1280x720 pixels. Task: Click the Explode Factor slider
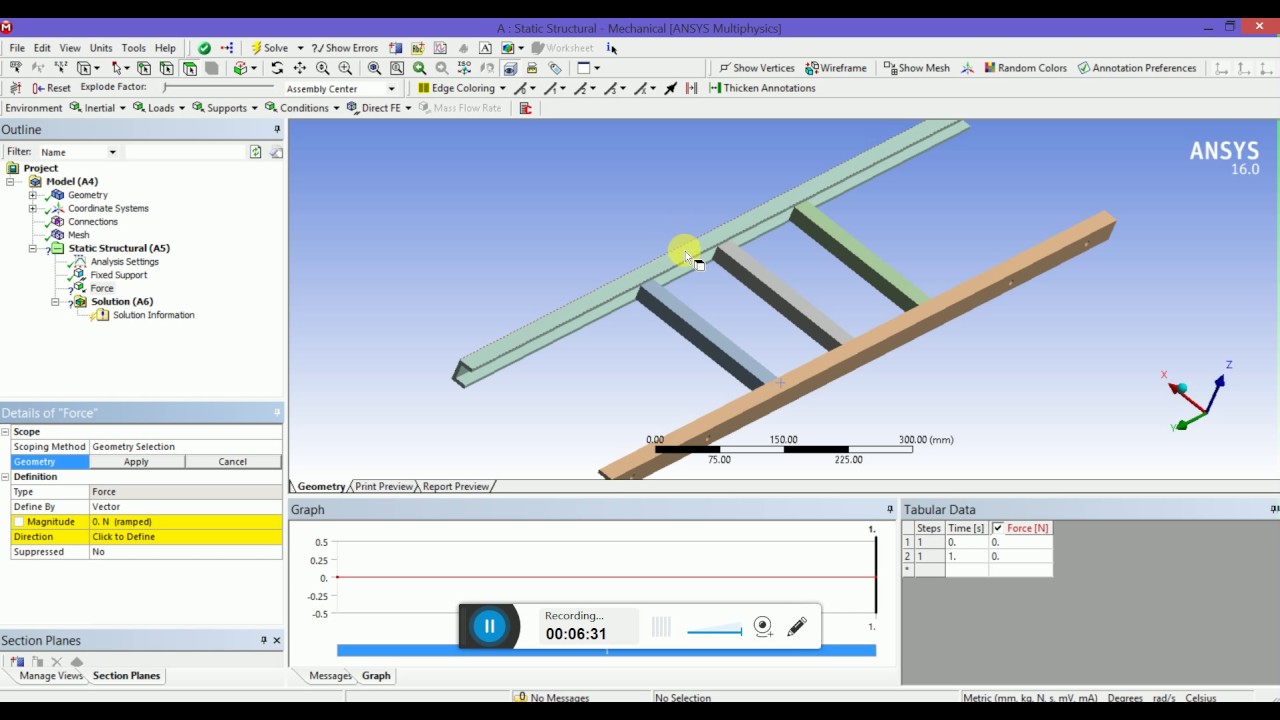coord(219,88)
